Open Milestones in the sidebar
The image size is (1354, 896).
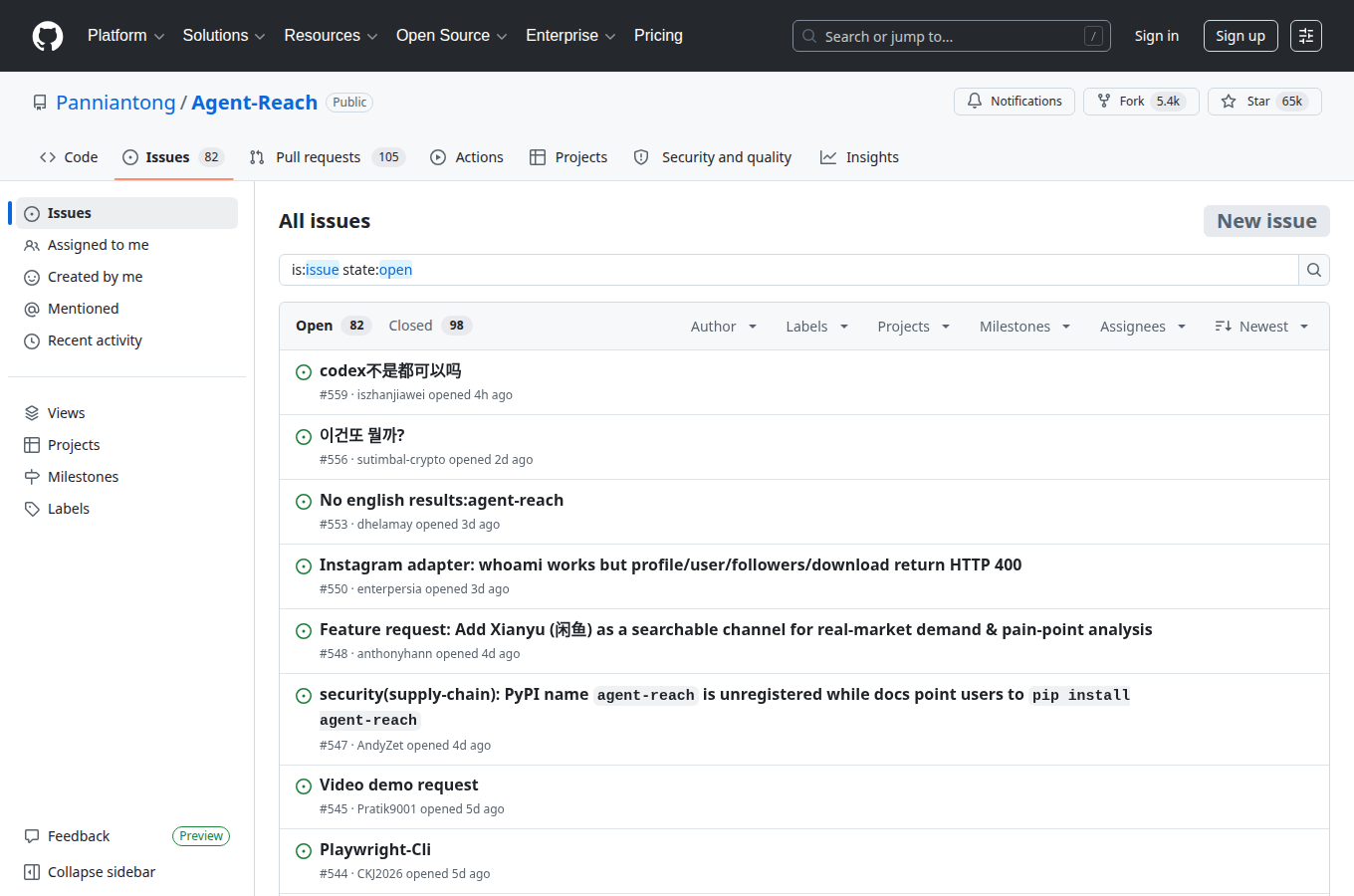tap(126, 477)
